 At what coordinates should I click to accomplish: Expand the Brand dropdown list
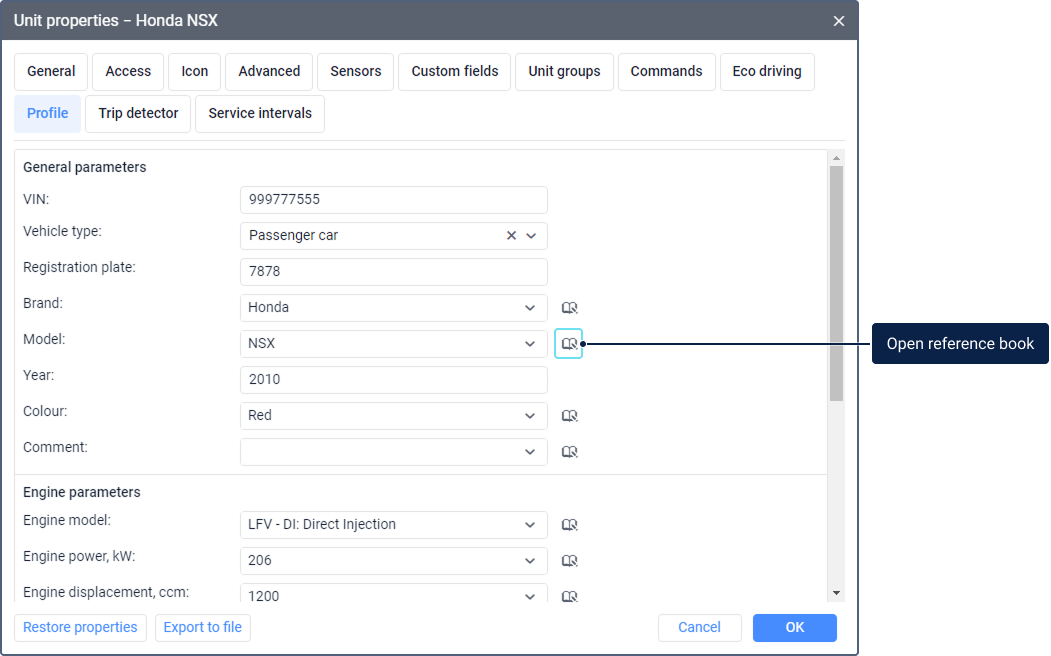pyautogui.click(x=531, y=308)
